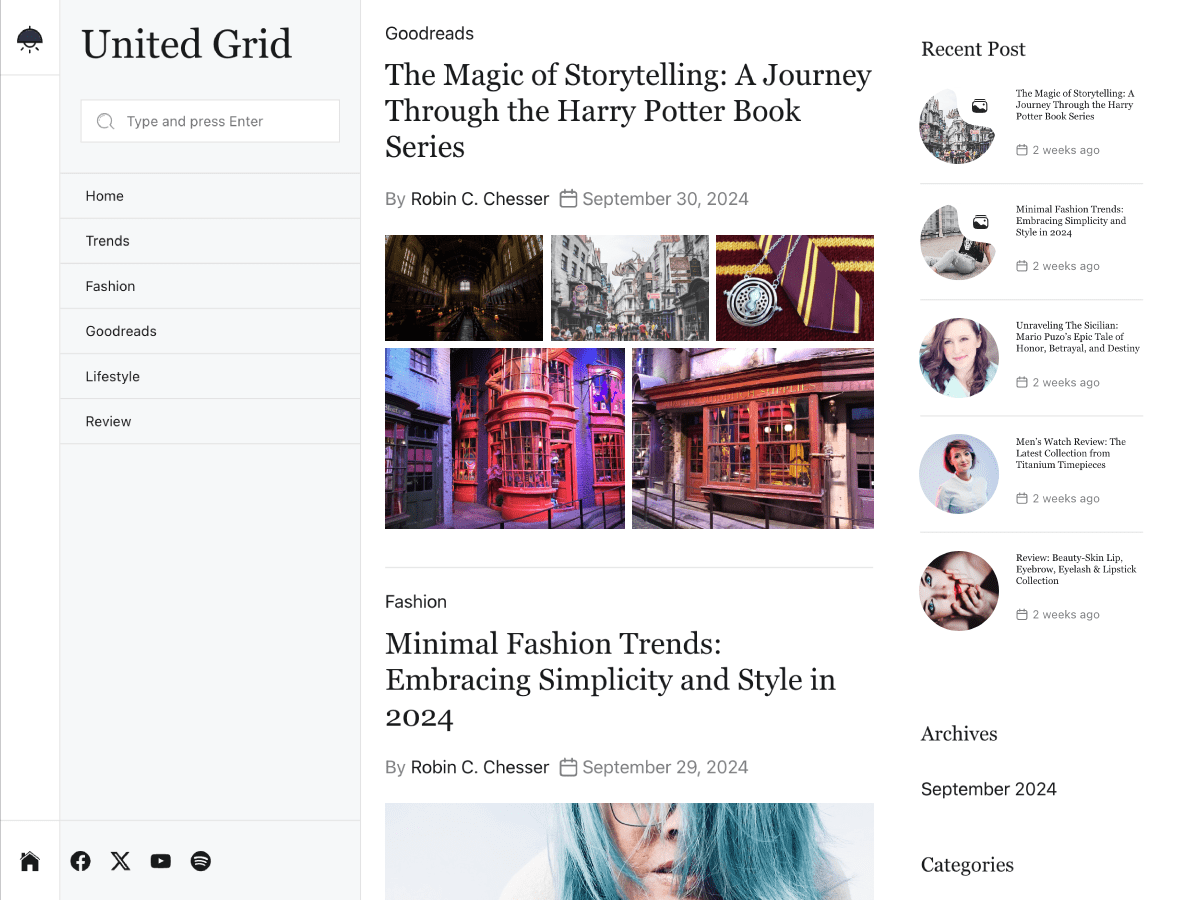Viewport: 1200px width, 900px height.
Task: Click the Diagon Alley shopfront thumbnail
Action: click(x=753, y=438)
